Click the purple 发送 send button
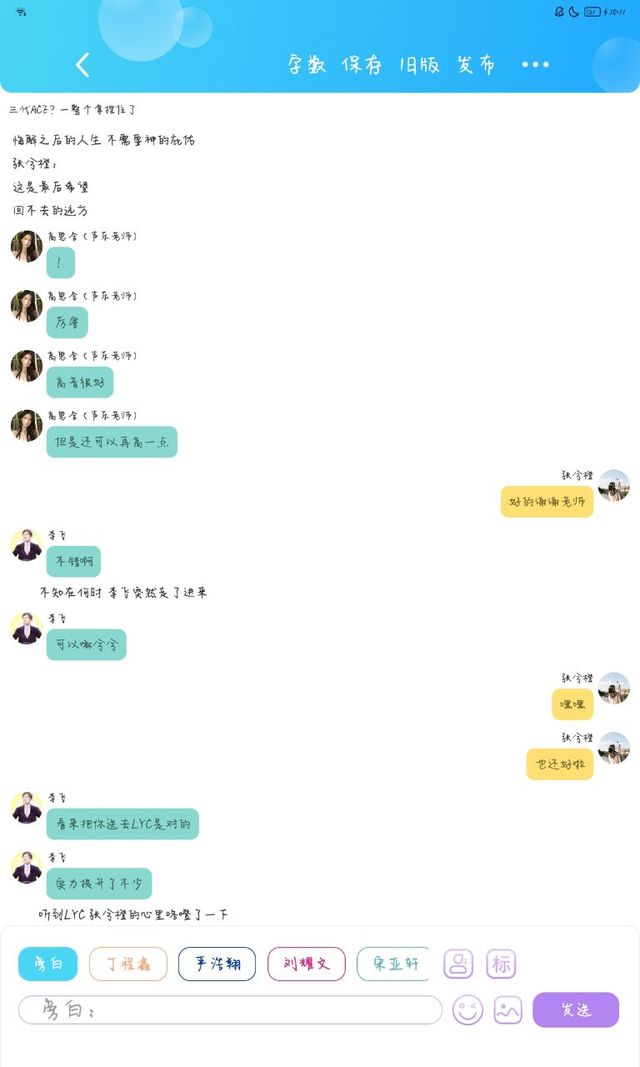The width and height of the screenshot is (640, 1067). click(x=575, y=1010)
